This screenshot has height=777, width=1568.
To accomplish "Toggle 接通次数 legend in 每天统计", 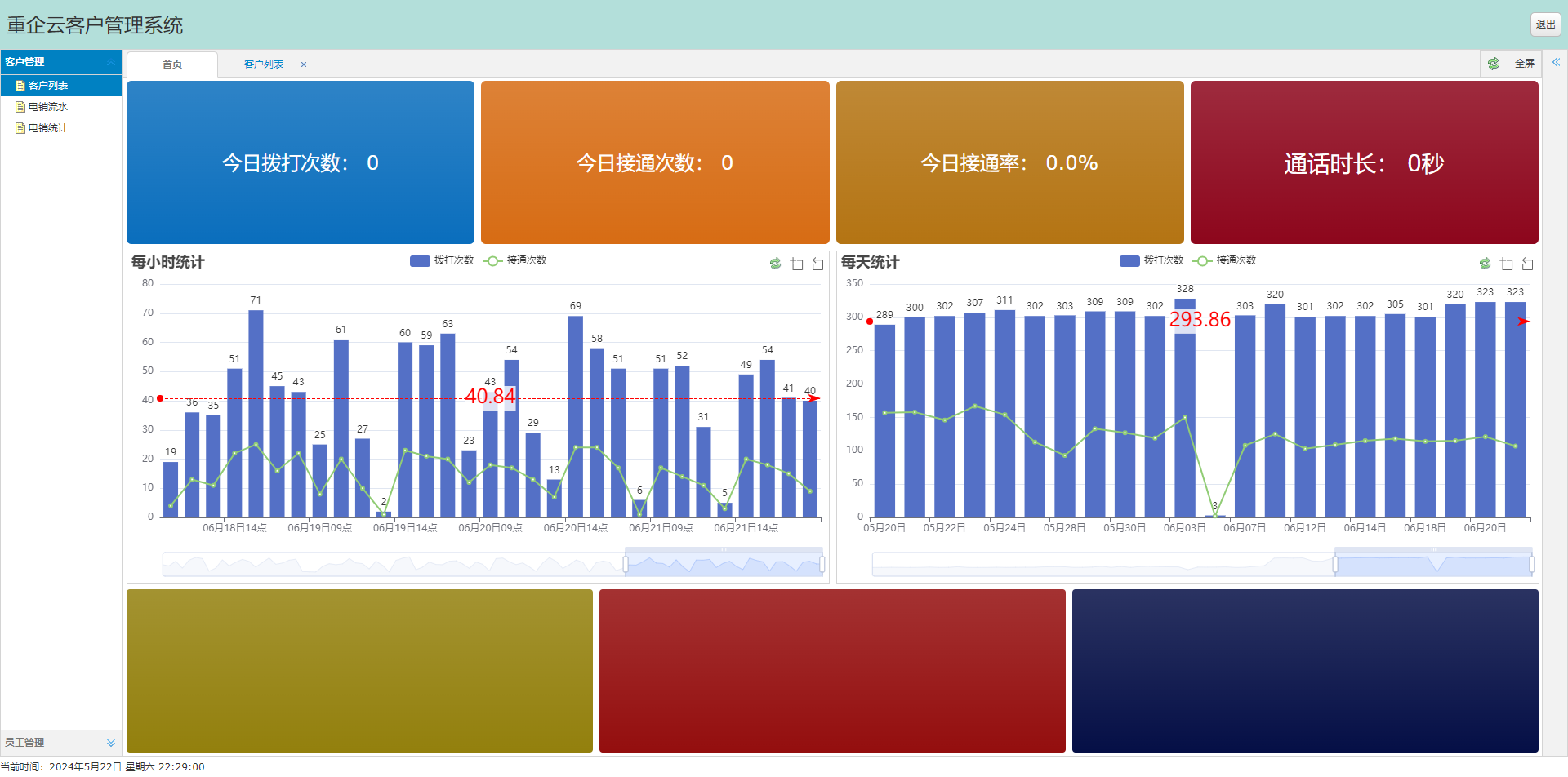I will click(x=1225, y=260).
